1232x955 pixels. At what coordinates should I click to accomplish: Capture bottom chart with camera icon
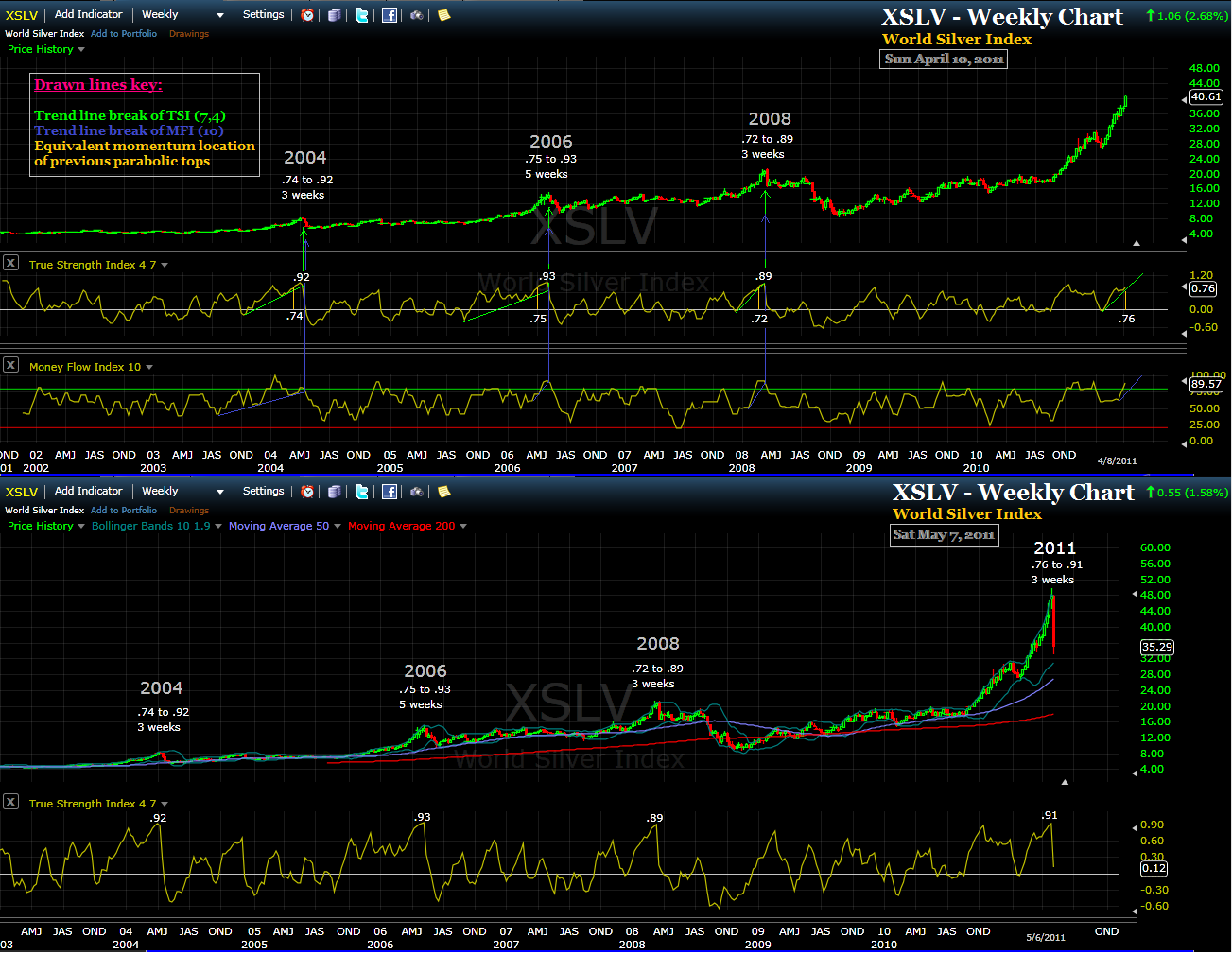coord(416,492)
